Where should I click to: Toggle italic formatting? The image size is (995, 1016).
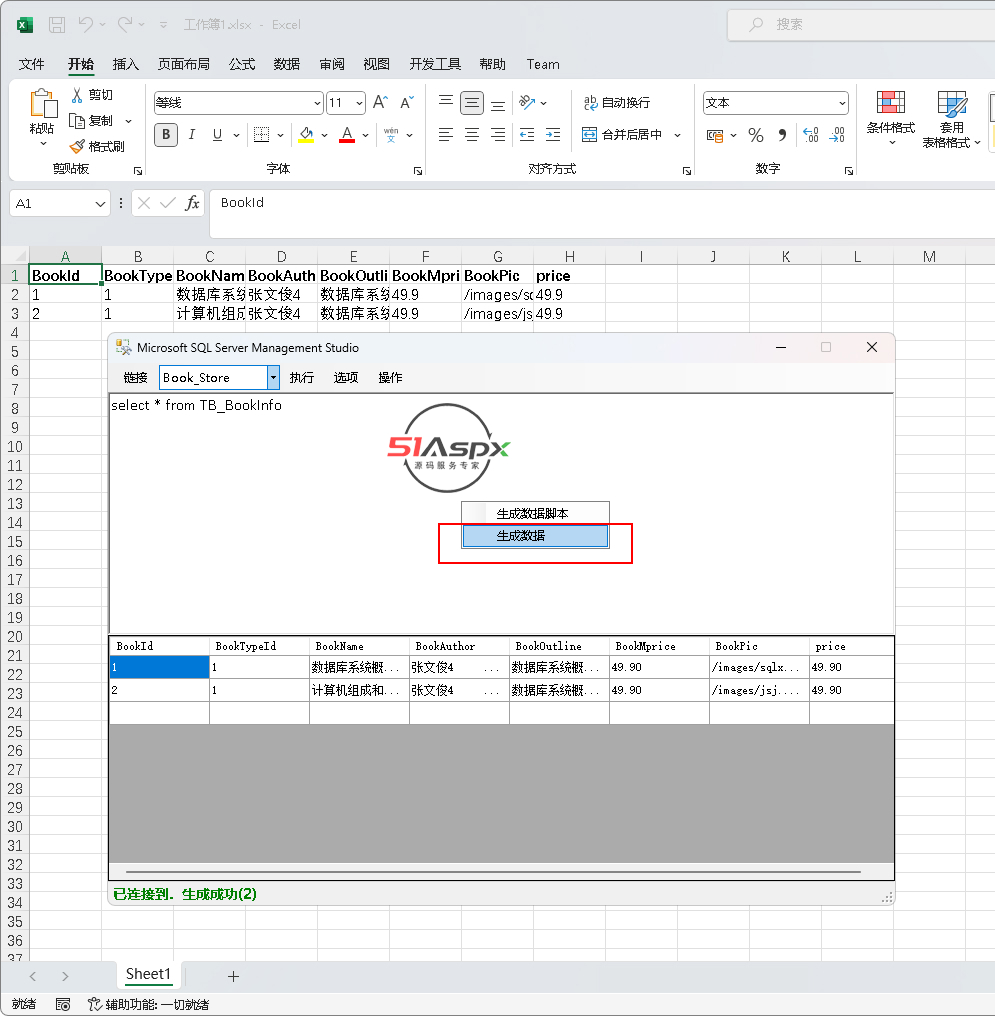click(x=192, y=135)
